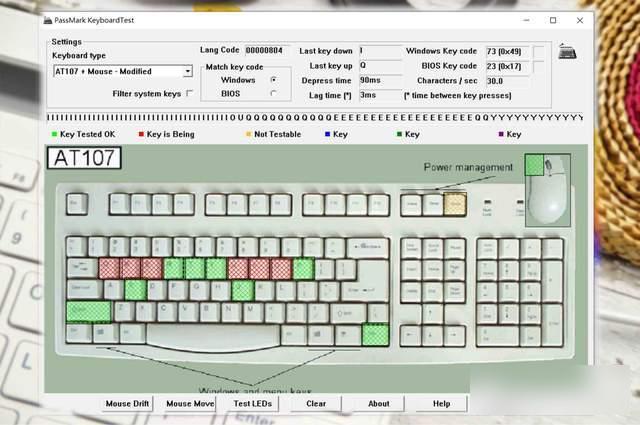This screenshot has width=640, height=425.
Task: Click the A key on keyboard image
Action: pyautogui.click(x=114, y=290)
